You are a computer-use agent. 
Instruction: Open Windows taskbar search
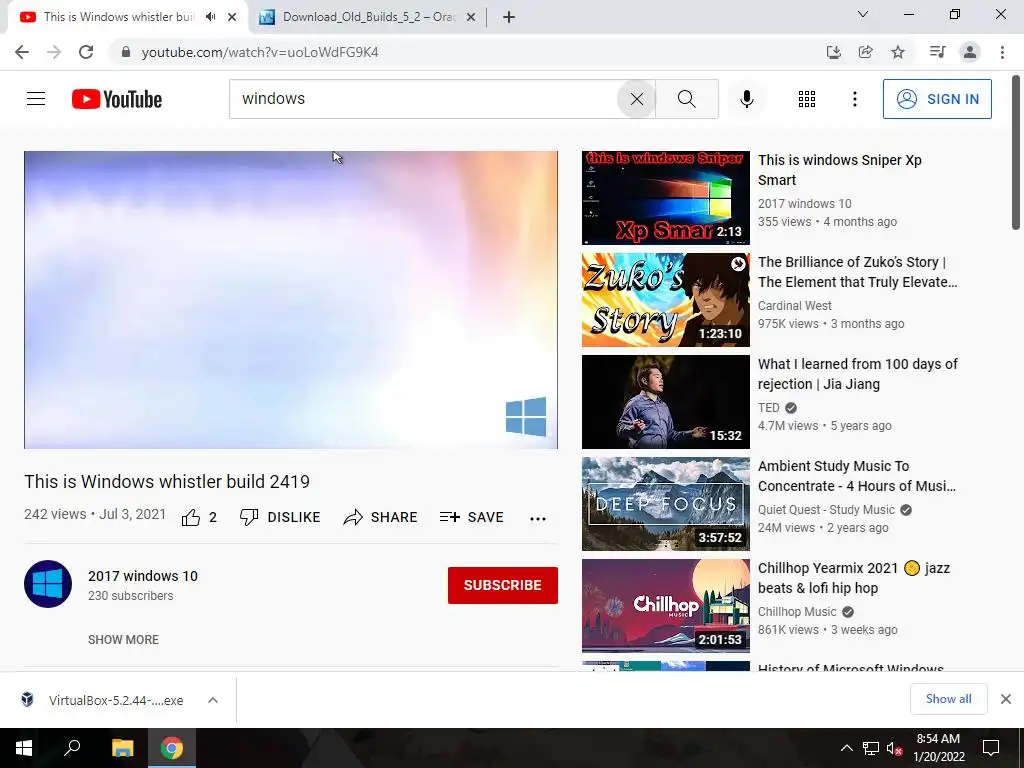(x=72, y=748)
